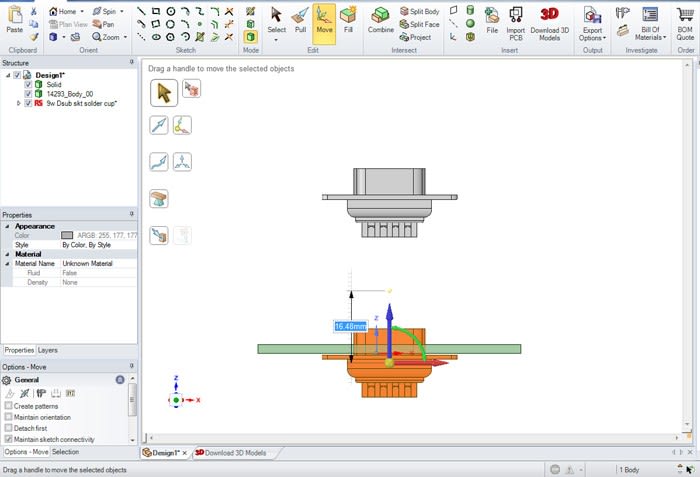Switch to the Options - Move tab
Image resolution: width=700 pixels, height=477 pixels.
point(26,452)
